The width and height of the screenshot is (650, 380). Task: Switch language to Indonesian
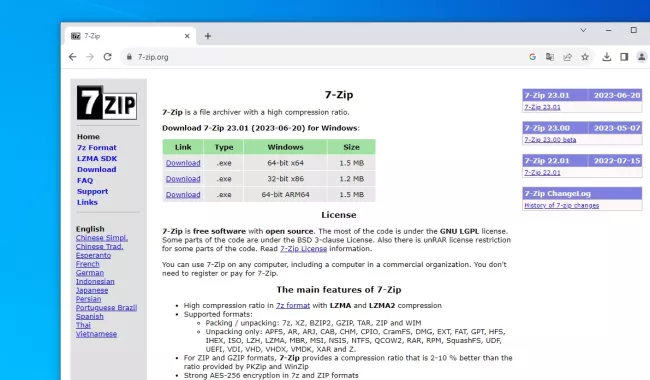tap(95, 281)
